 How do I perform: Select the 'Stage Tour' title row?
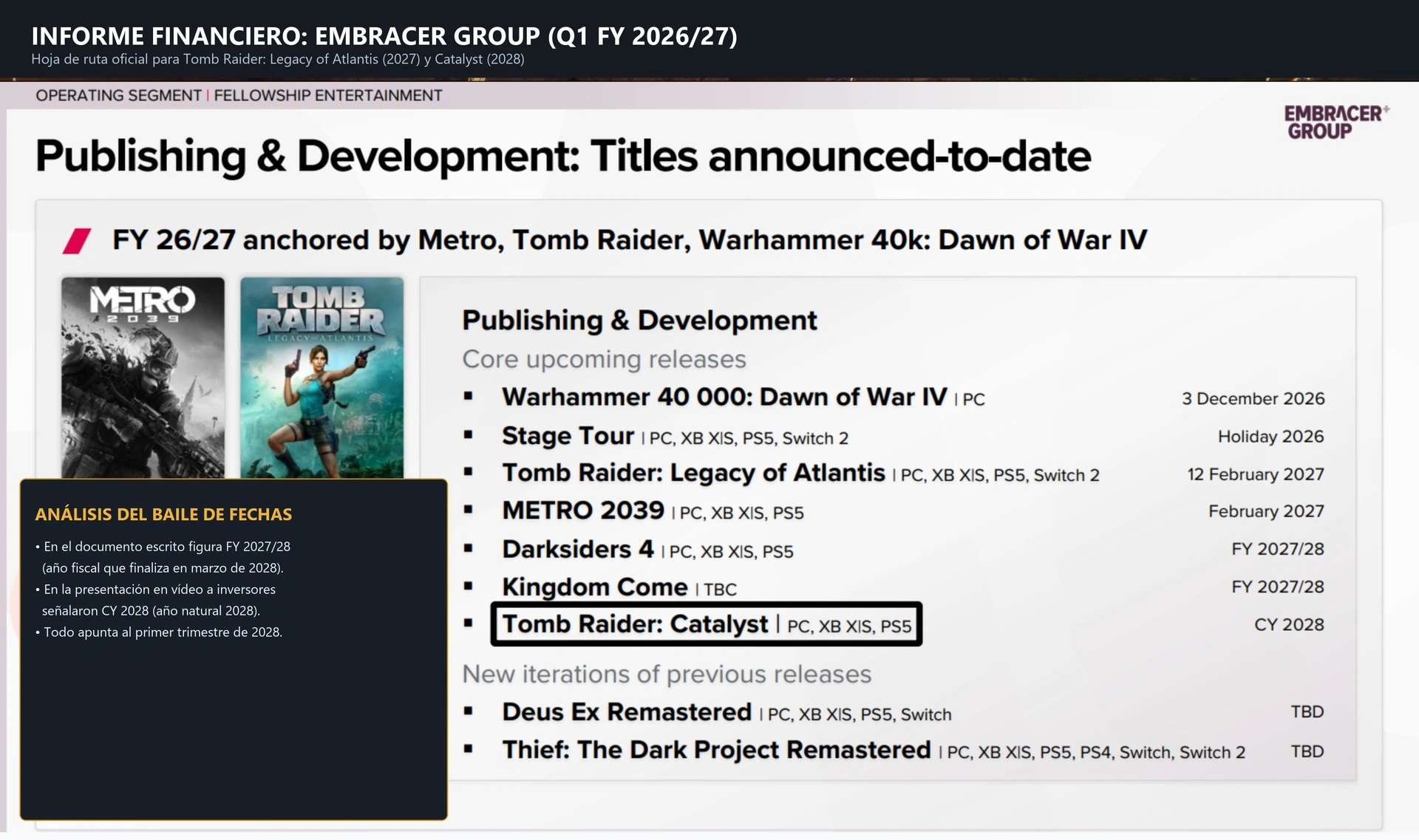point(675,436)
